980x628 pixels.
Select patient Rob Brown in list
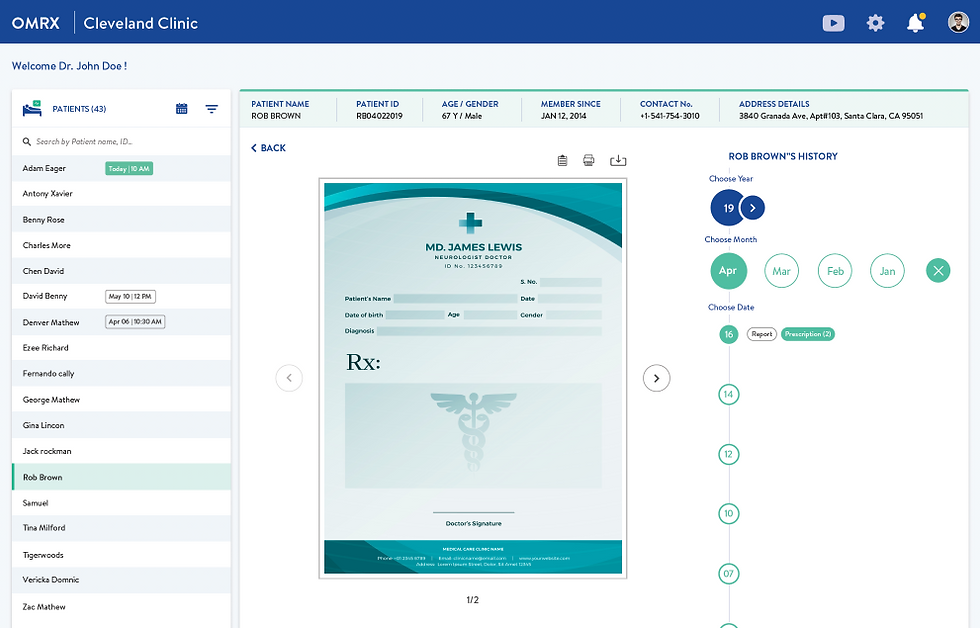[121, 477]
